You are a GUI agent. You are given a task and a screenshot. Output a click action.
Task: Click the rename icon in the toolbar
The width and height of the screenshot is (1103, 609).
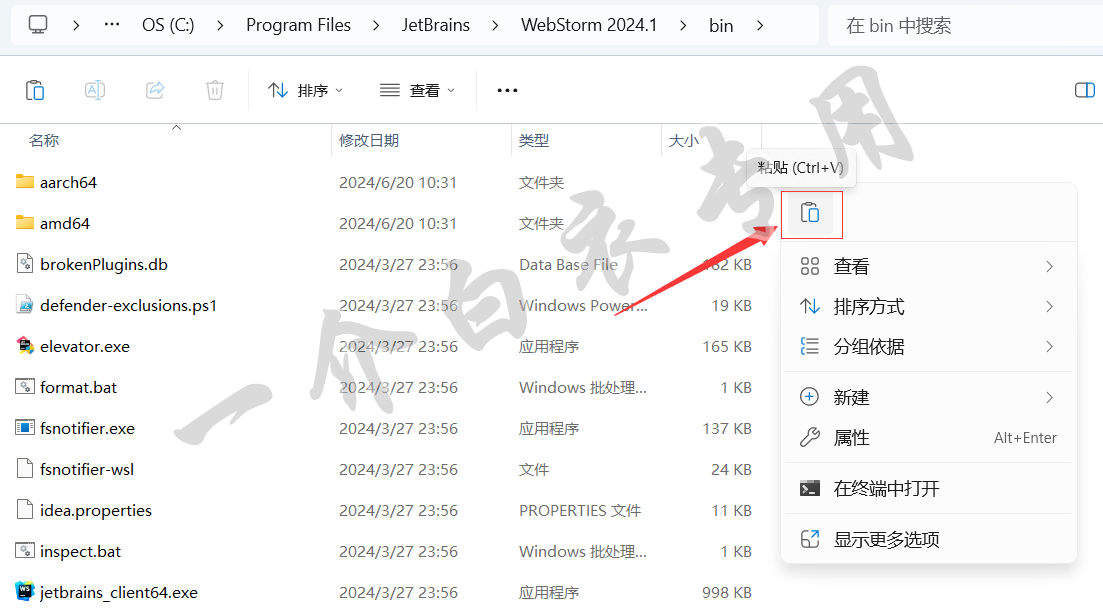(x=95, y=90)
